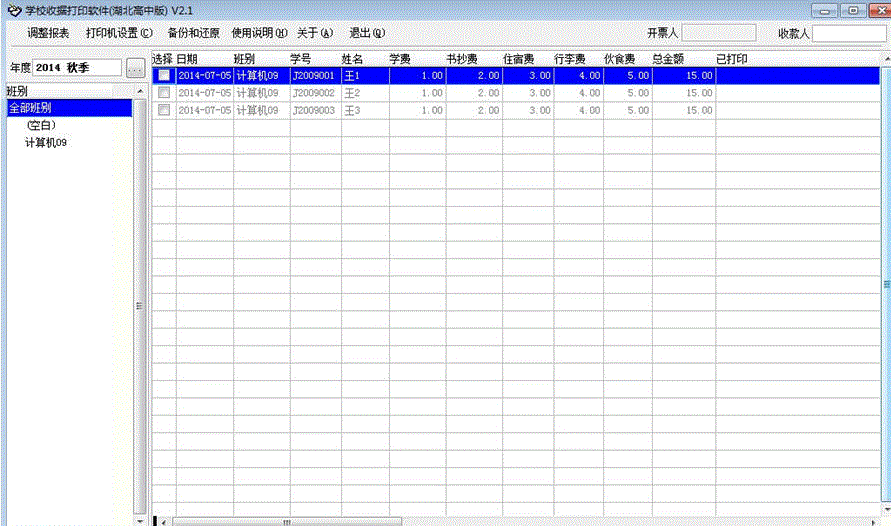Click the '...' button beside 年度 field

click(x=136, y=68)
